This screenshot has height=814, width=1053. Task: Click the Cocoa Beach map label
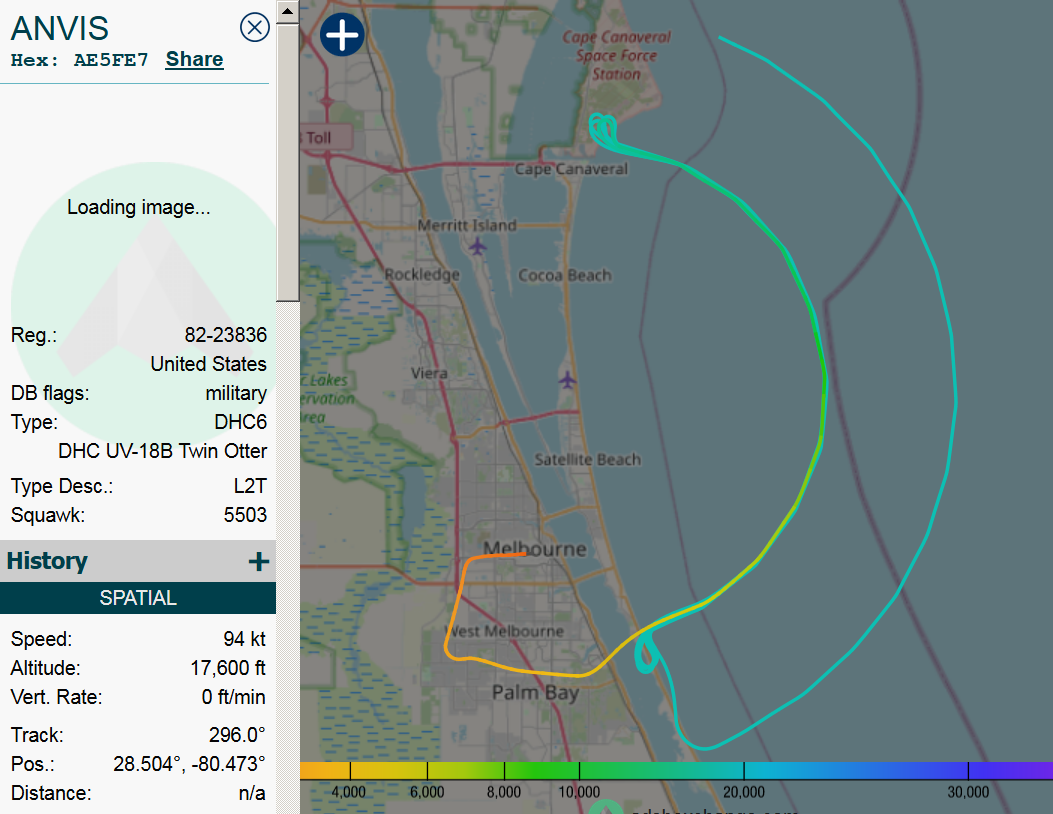click(565, 275)
